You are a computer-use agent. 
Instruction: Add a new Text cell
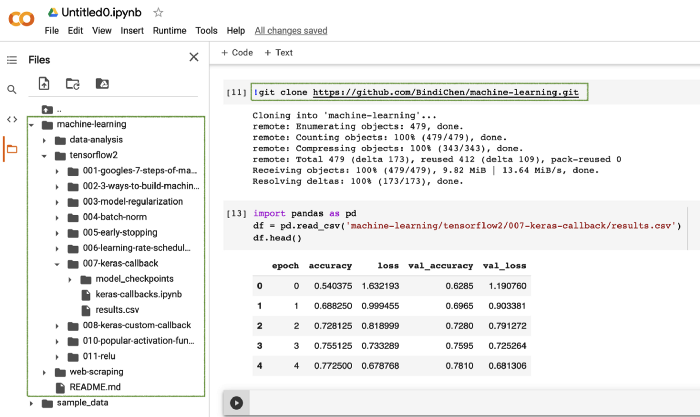[x=279, y=53]
